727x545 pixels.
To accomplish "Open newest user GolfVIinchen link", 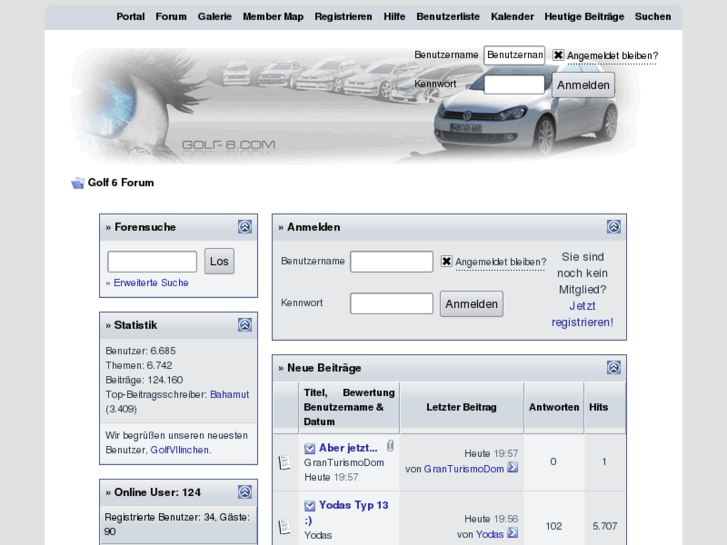I will pyautogui.click(x=179, y=450).
